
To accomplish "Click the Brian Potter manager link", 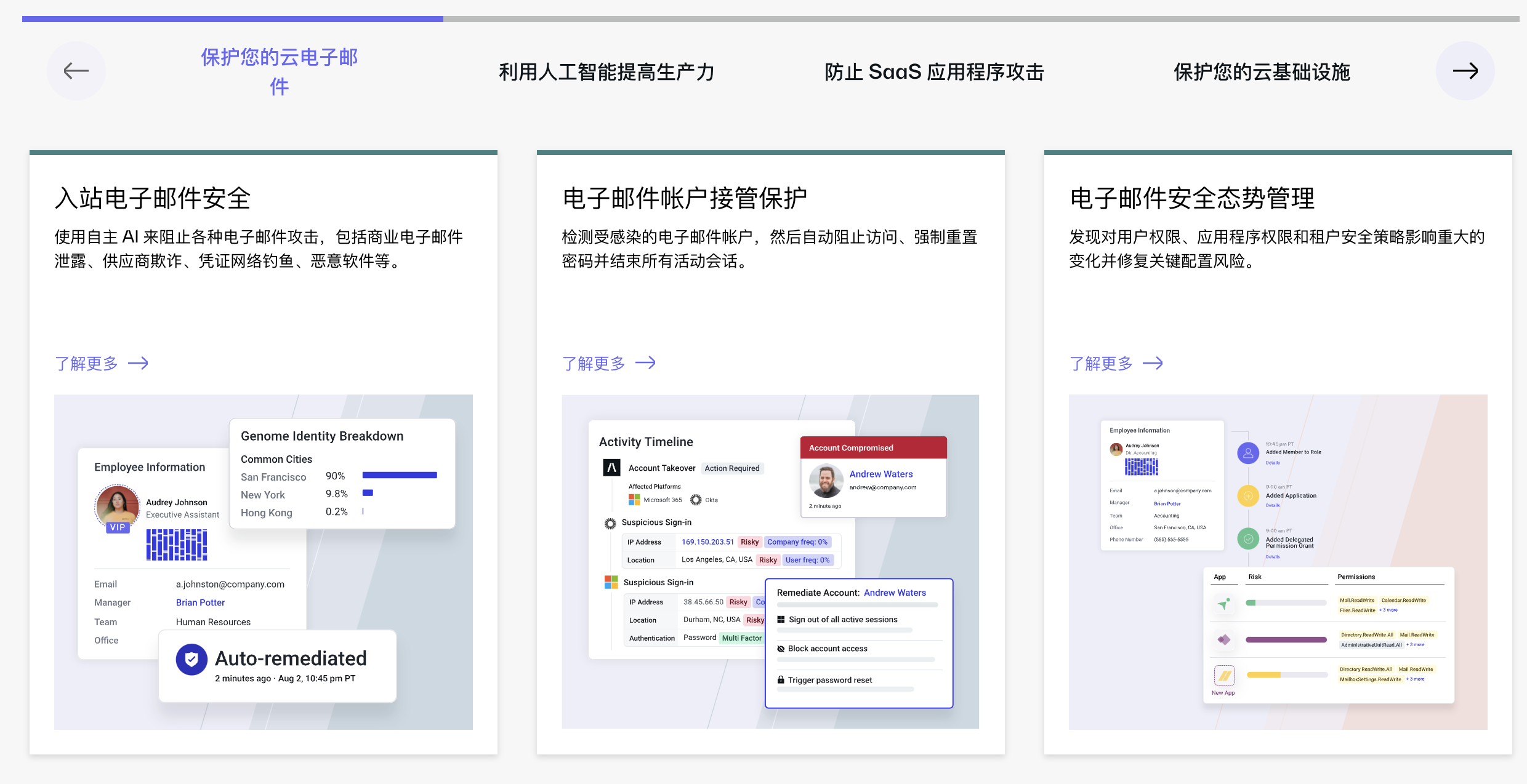I will [200, 602].
